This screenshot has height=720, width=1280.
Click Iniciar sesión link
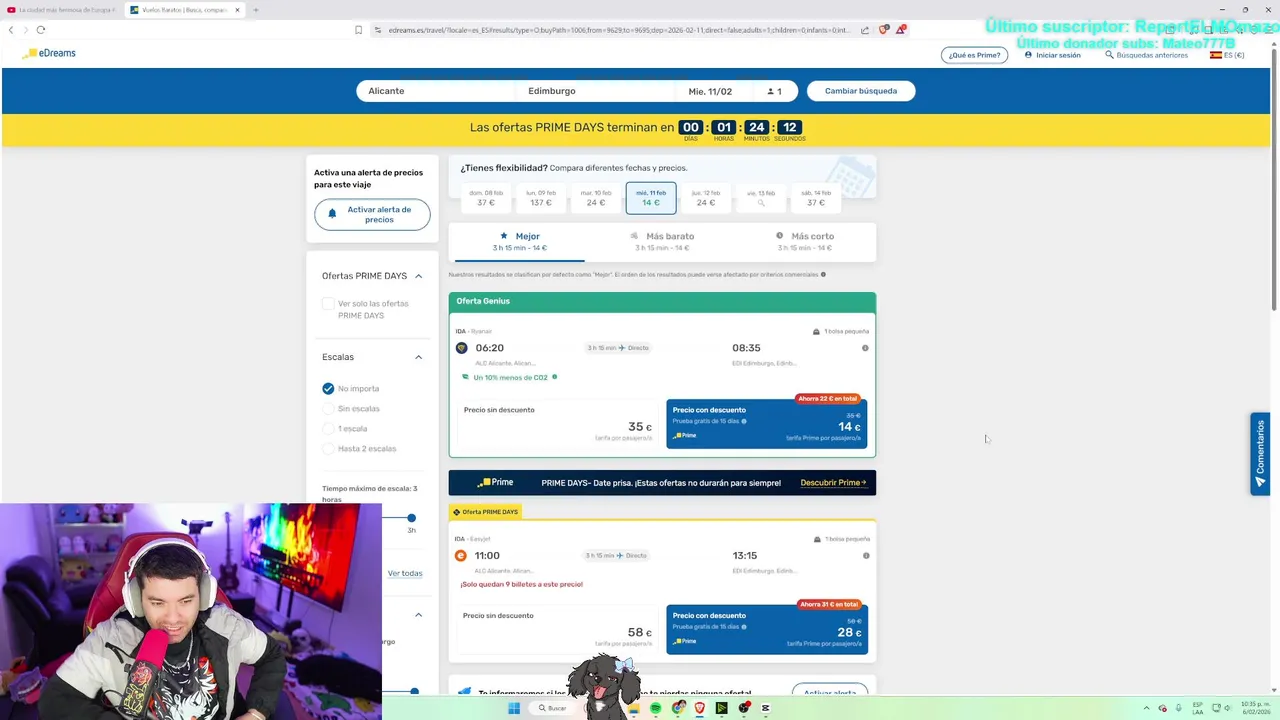1053,55
